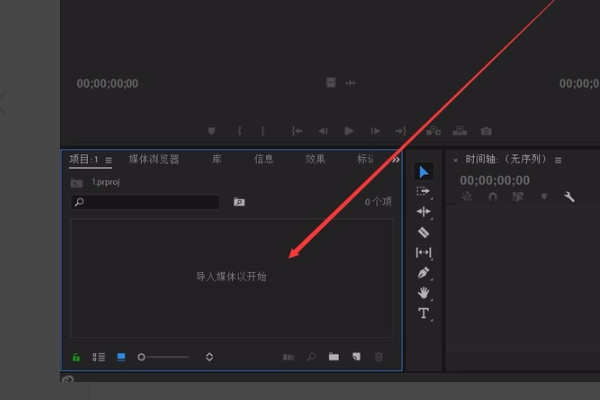This screenshot has width=600, height=400.
Task: Click the Mark In bracket button
Action: click(239, 131)
